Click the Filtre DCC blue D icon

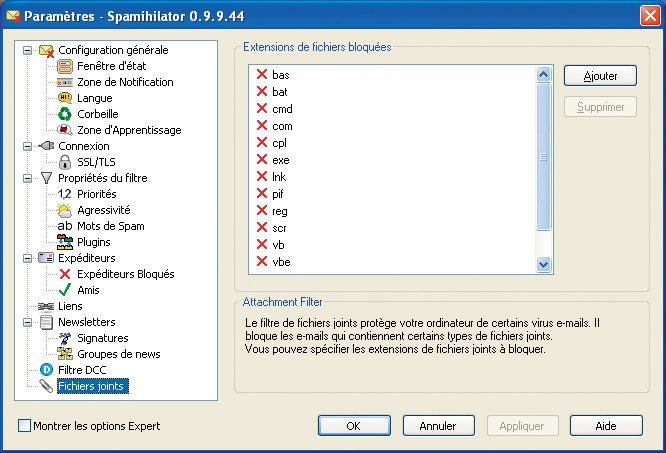click(x=46, y=370)
